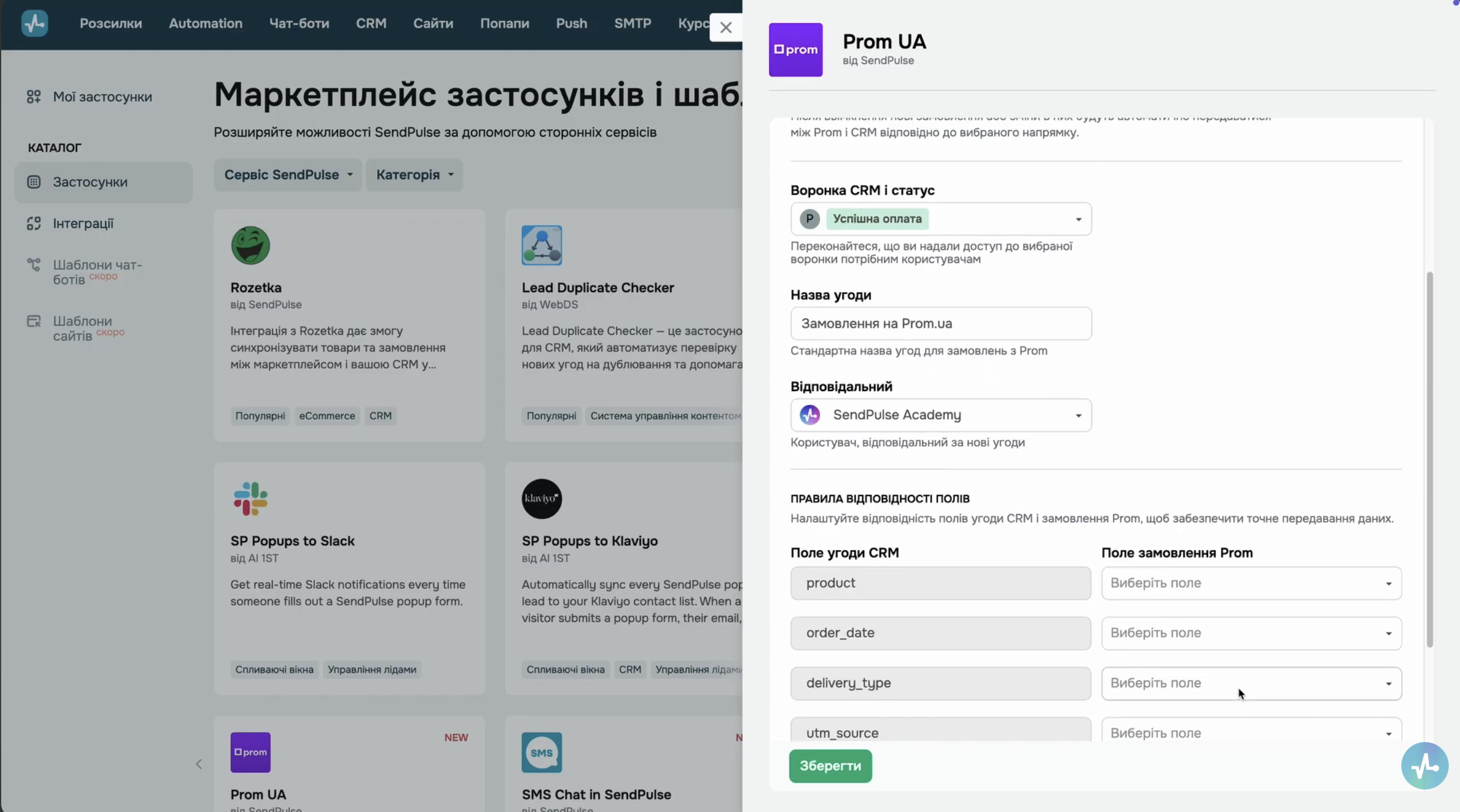The width and height of the screenshot is (1460, 812).
Task: Click the SendPulse Academy avatar icon
Action: pyautogui.click(x=809, y=415)
